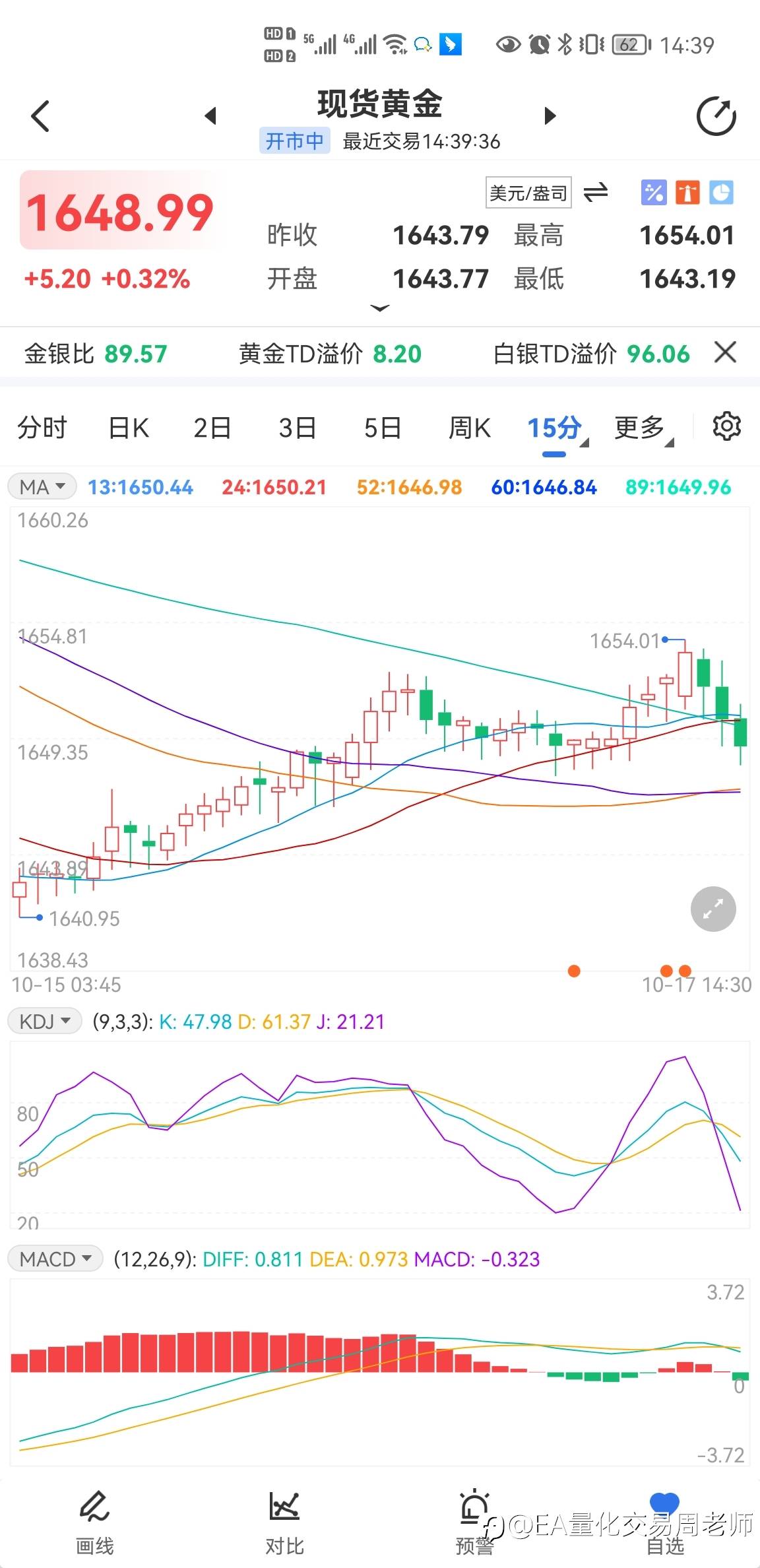Tap the MACD DIFF: 0.811 value
The image size is (760, 1568).
coord(253,1259)
